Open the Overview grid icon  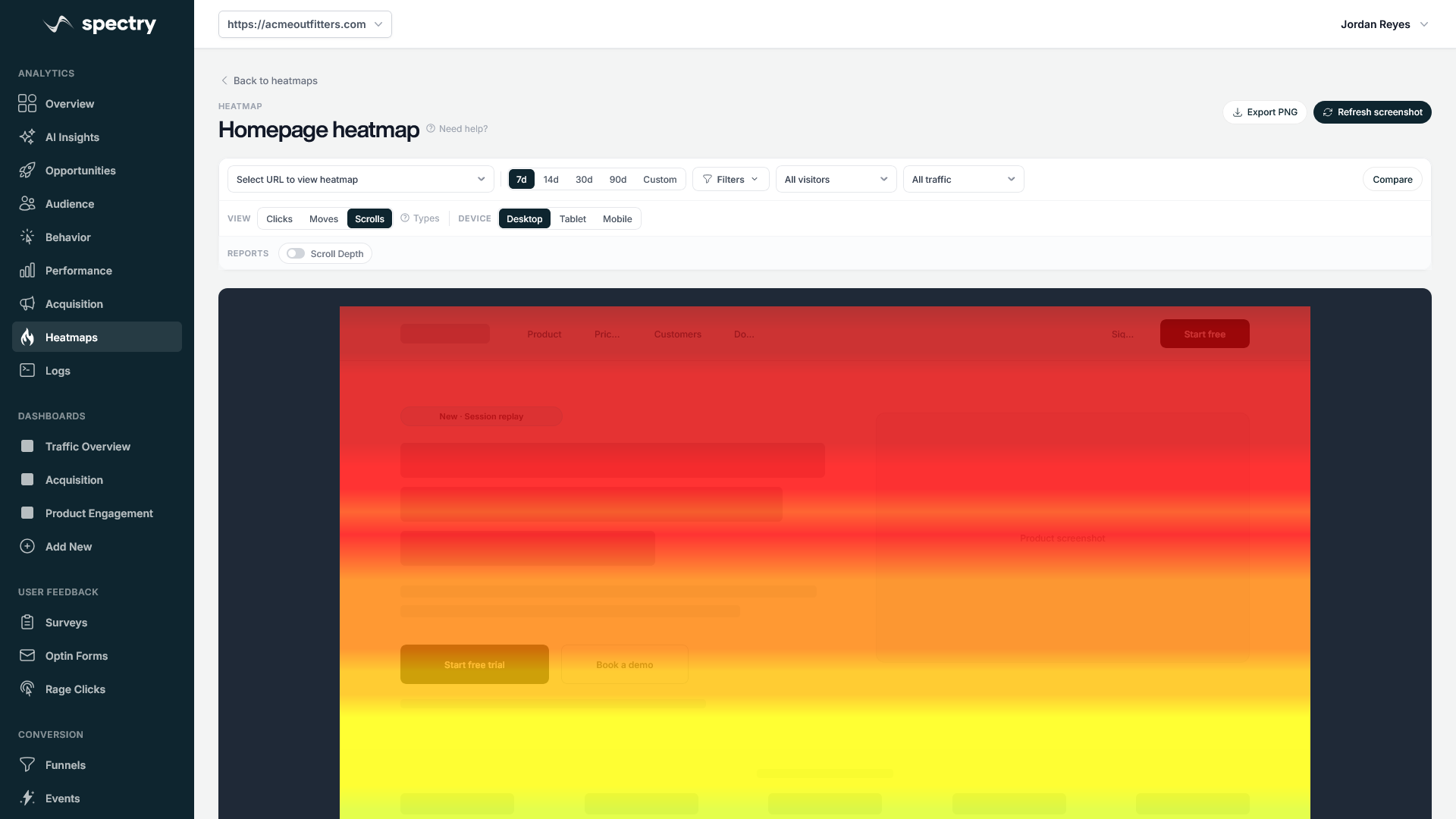[x=27, y=103]
